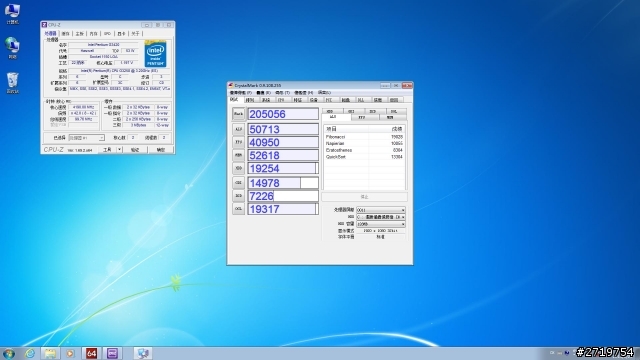This screenshot has width=640, height=360.
Task: Click the total score field 205056
Action: 283,114
